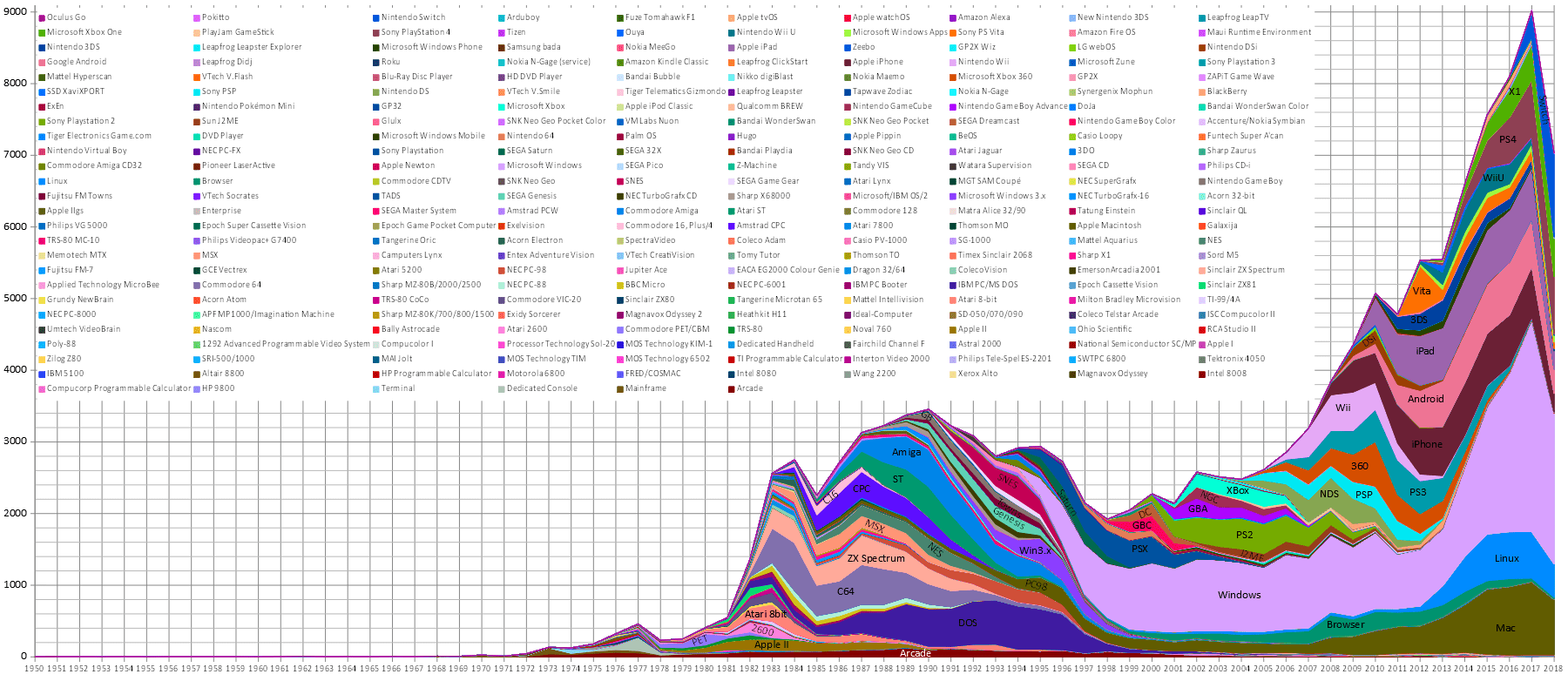Select the 'Roku' legend label
Image resolution: width=1568 pixels, height=681 pixels.
[391, 62]
